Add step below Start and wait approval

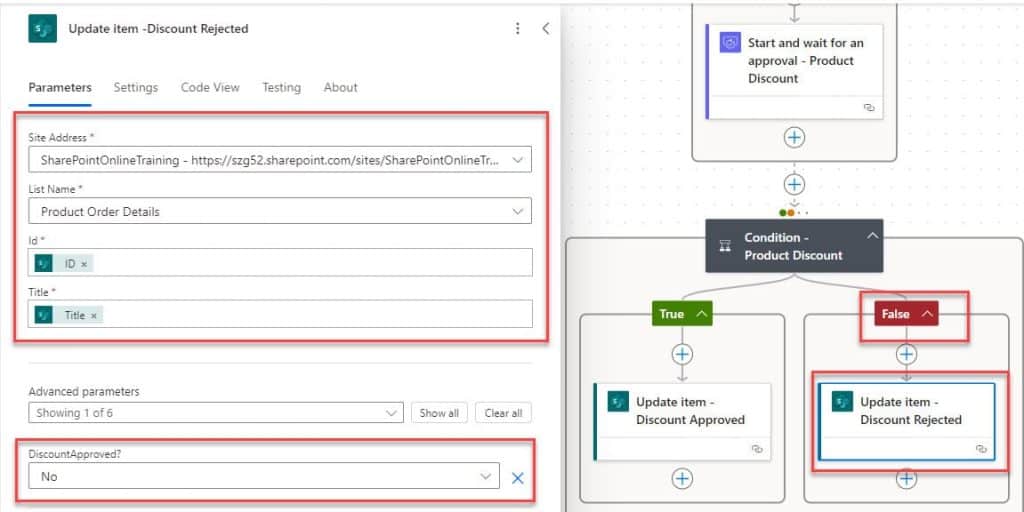pyautogui.click(x=794, y=138)
